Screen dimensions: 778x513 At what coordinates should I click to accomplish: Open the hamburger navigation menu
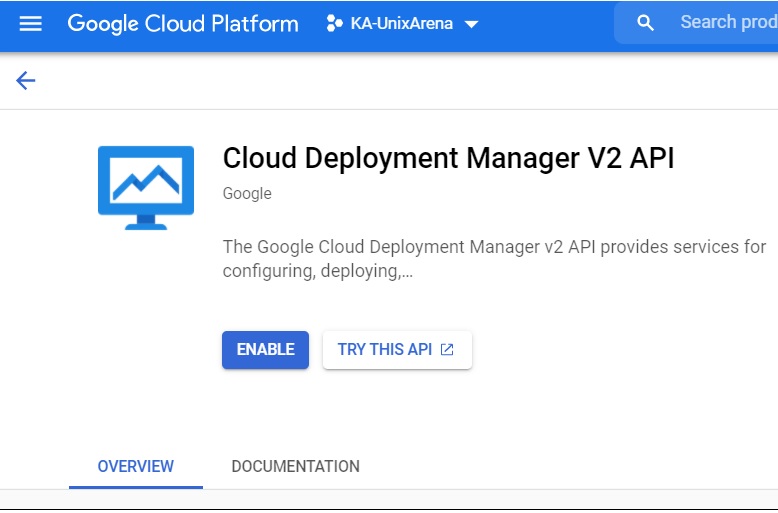coord(30,23)
